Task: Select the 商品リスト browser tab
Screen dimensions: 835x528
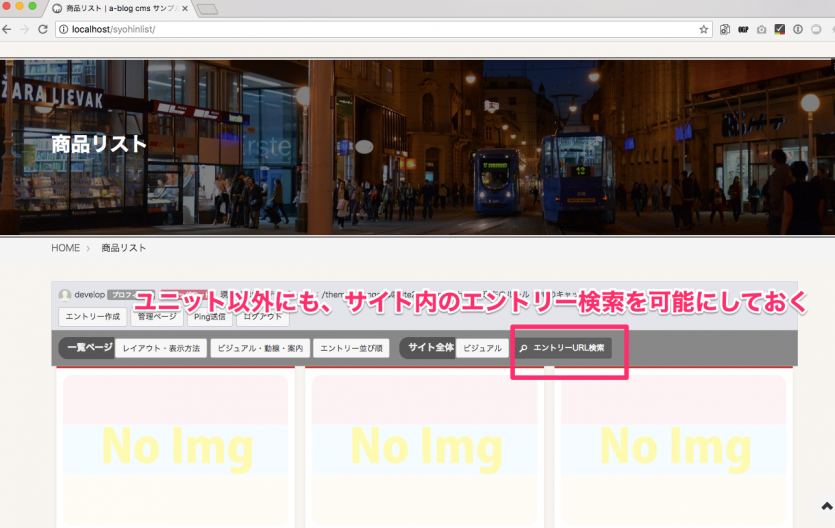Action: (120, 9)
